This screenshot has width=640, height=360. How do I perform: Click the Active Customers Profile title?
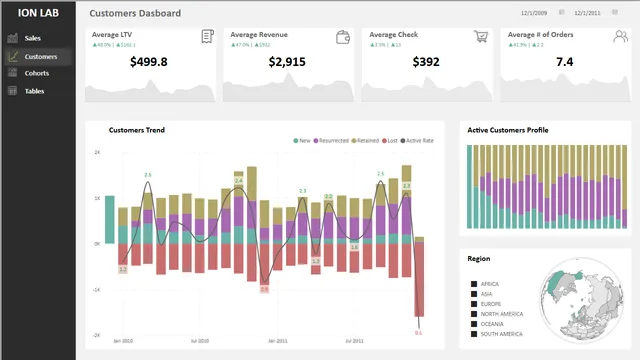508,130
